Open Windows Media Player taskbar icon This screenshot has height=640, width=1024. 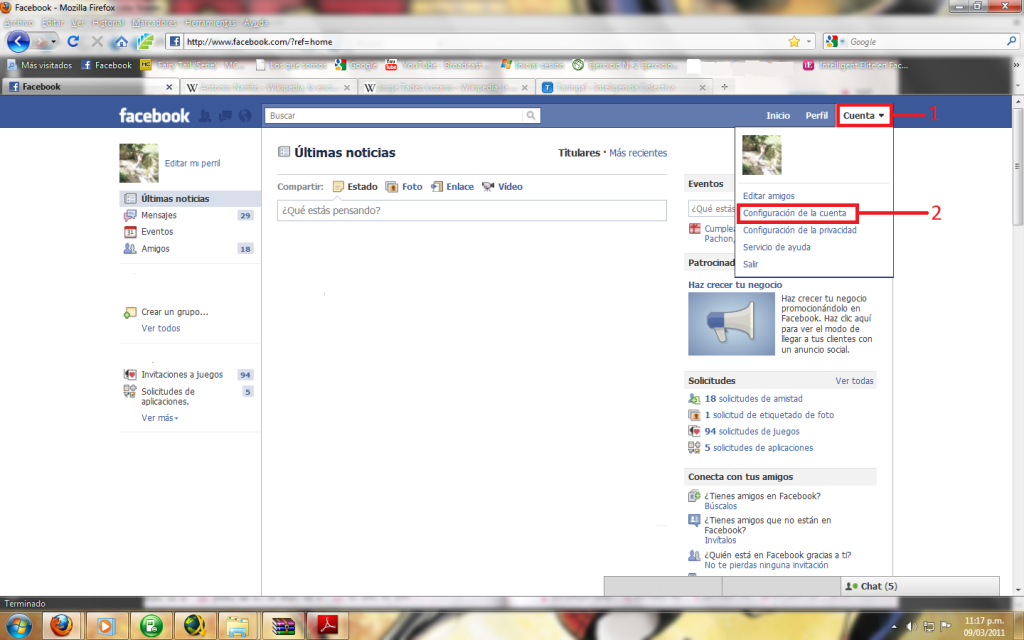105,625
